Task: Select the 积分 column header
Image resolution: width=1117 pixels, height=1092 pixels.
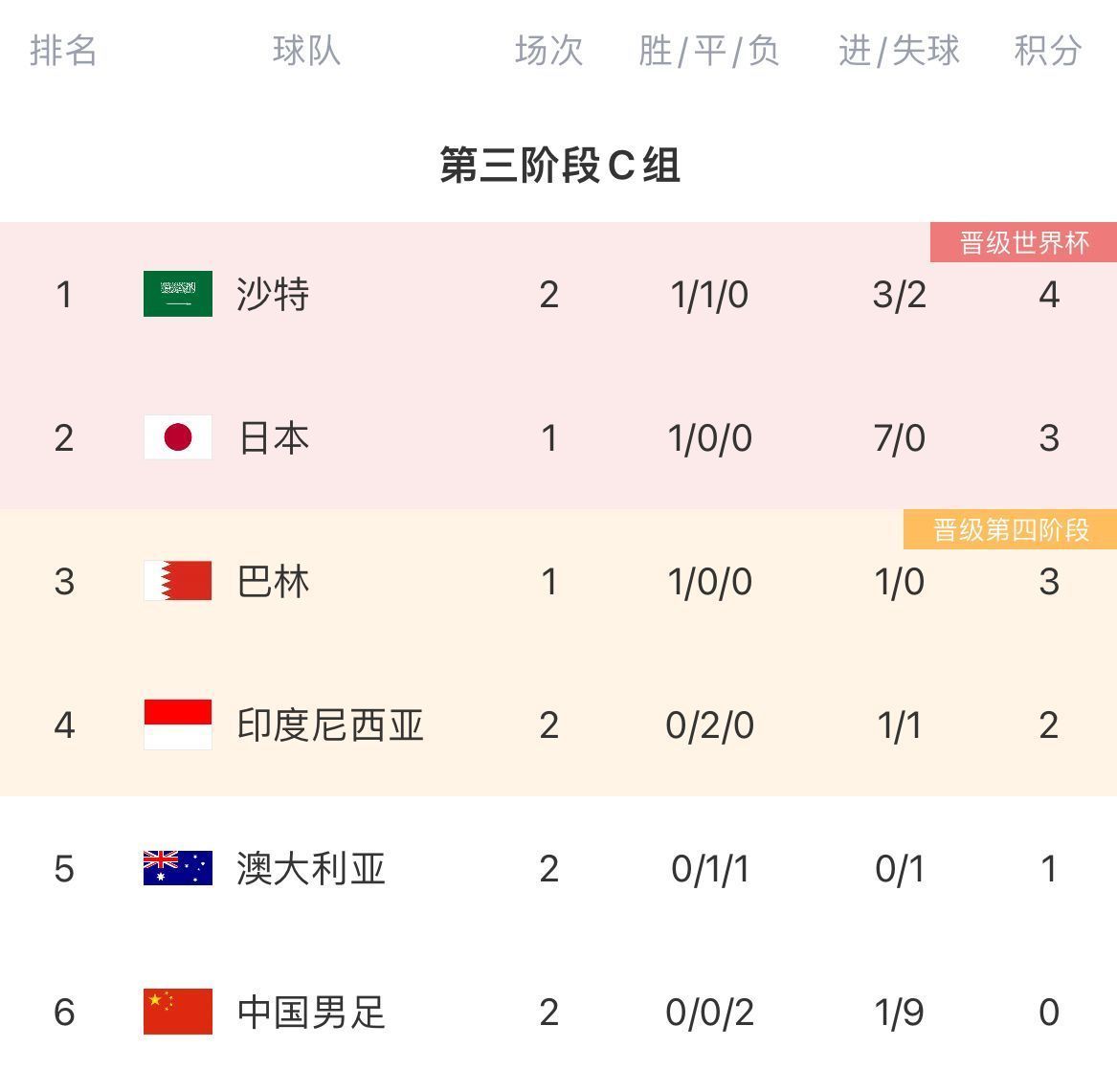Action: [1048, 51]
